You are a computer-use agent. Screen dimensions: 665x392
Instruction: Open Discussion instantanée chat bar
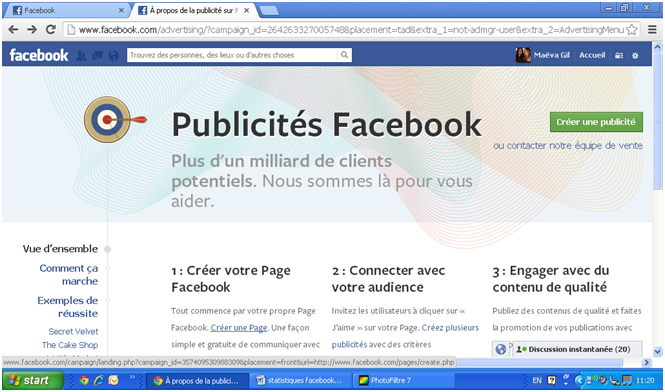click(x=577, y=349)
